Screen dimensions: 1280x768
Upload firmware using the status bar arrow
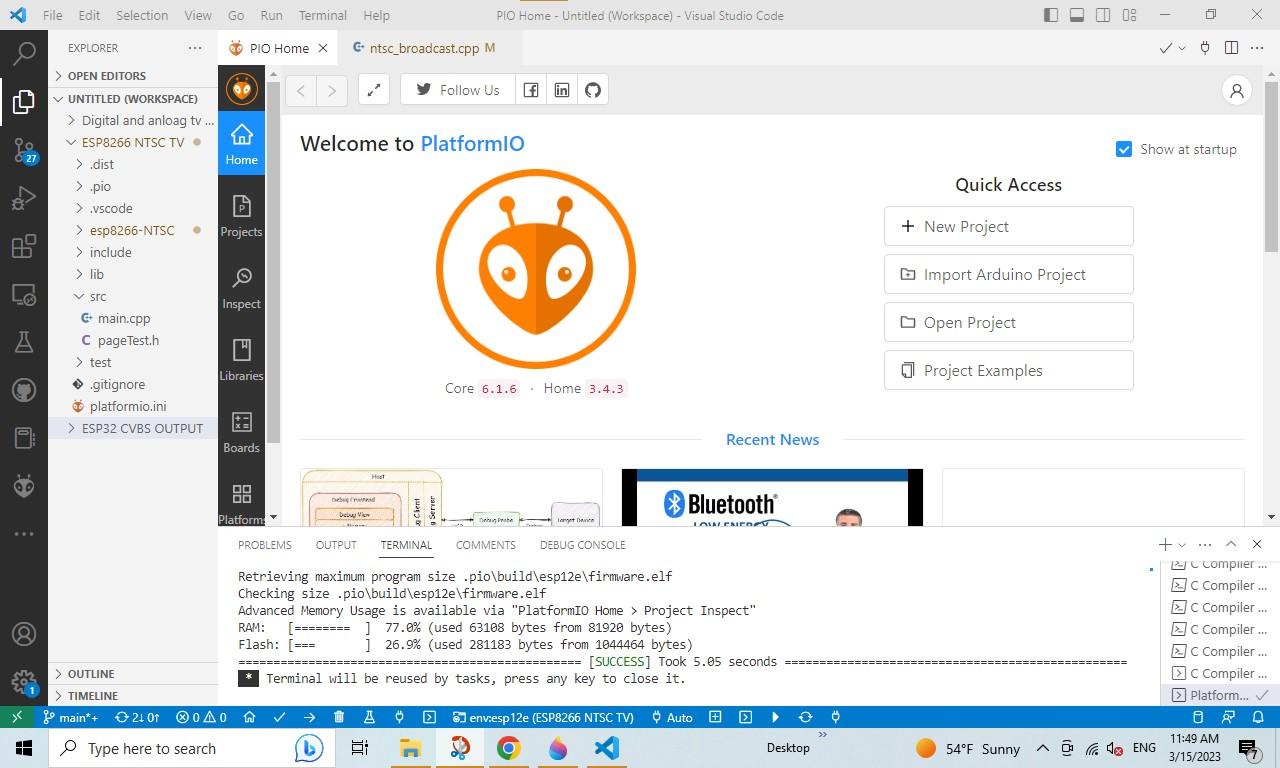pos(309,717)
